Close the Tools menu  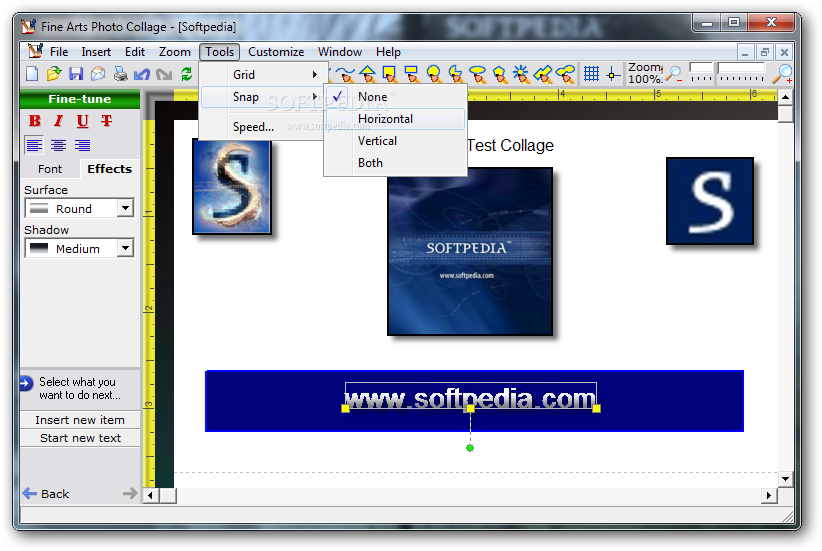(x=220, y=52)
